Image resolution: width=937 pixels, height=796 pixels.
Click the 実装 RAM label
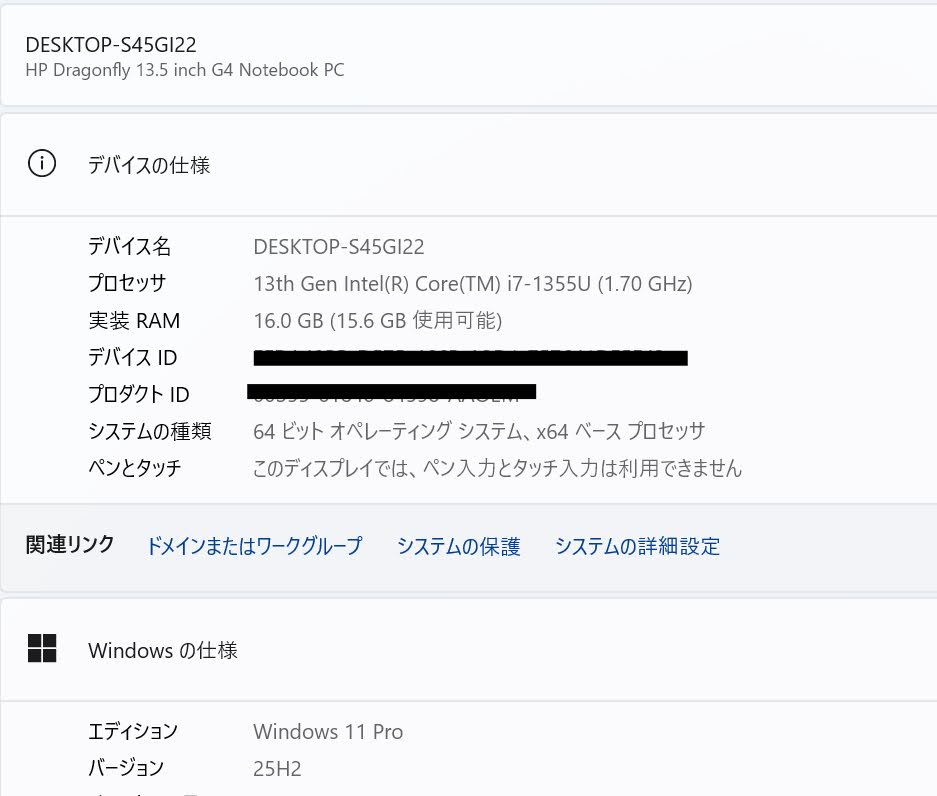coord(134,320)
